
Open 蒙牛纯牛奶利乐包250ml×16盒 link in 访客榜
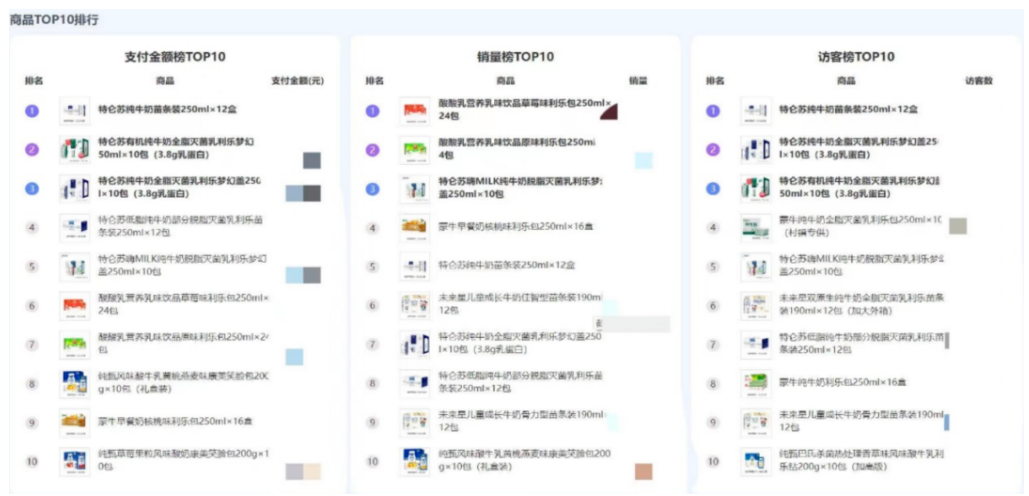(842, 382)
